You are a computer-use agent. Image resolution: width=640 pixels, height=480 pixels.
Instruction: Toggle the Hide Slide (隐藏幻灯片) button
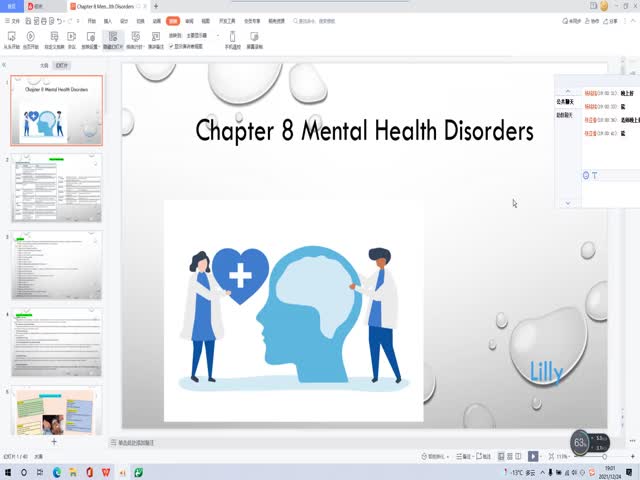(113, 40)
